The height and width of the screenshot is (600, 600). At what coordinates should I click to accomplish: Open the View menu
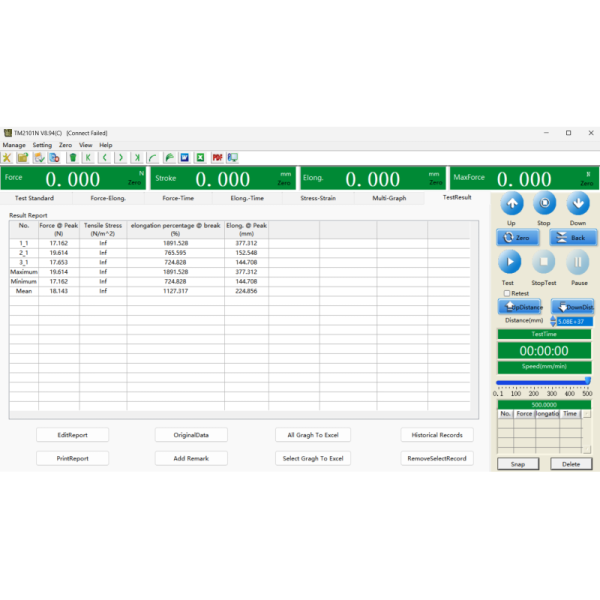86,145
